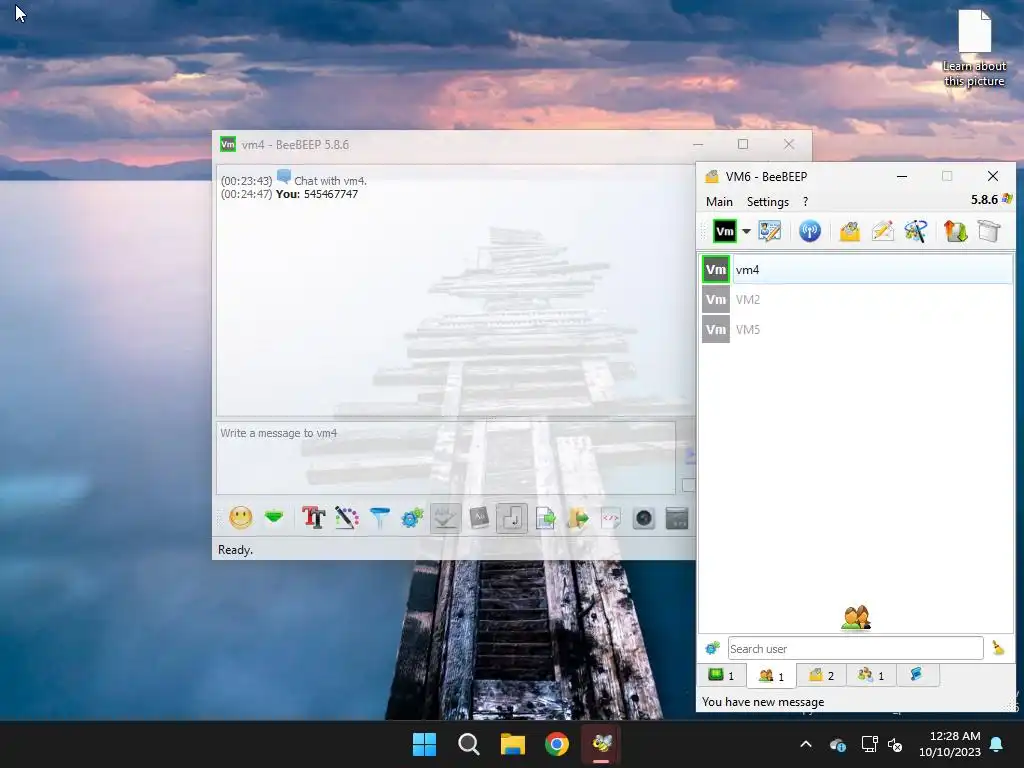
Task: Open 'Learn about this picture' desktop icon
Action: (974, 48)
